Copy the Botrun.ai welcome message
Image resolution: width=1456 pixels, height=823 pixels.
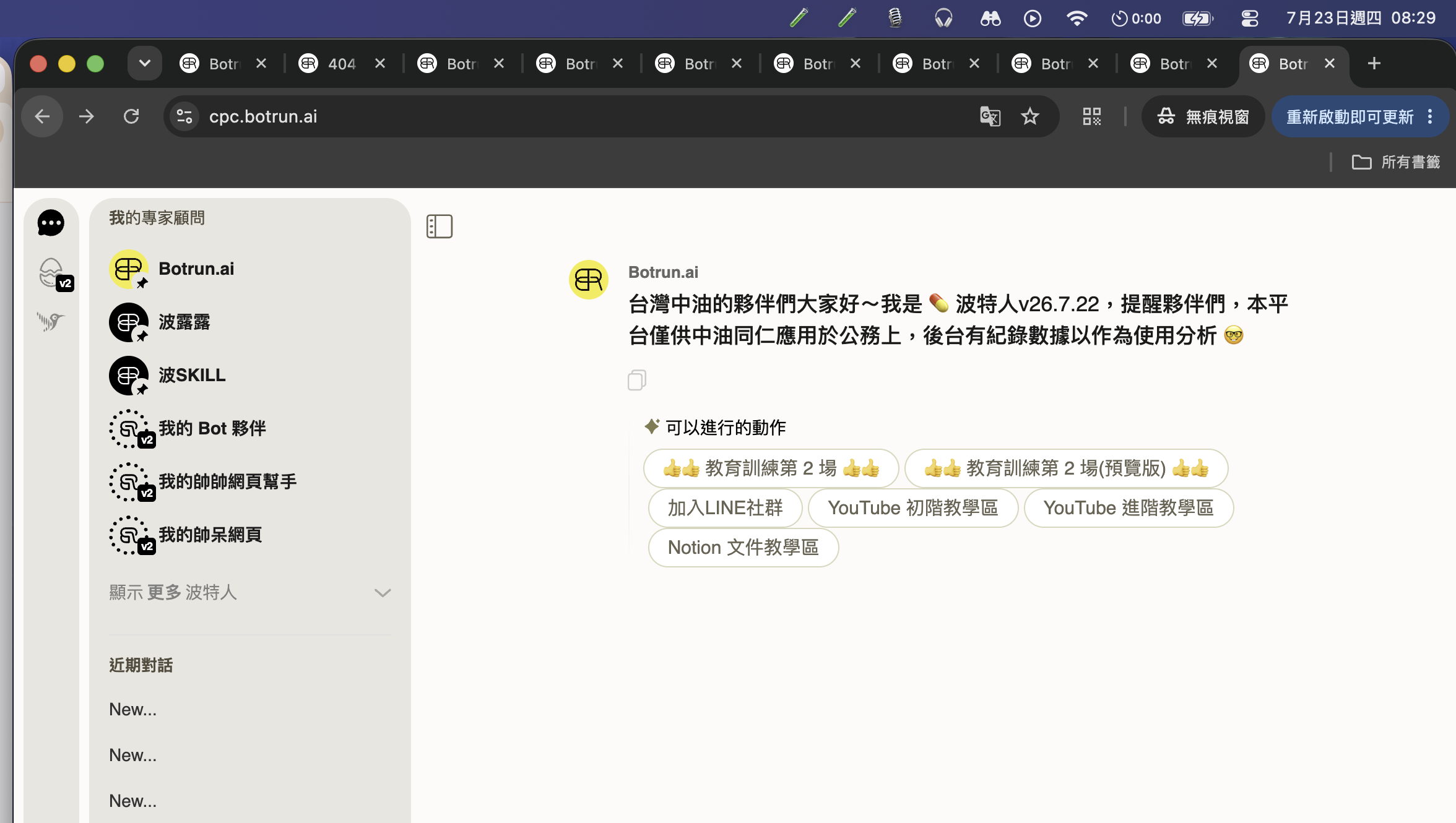637,380
